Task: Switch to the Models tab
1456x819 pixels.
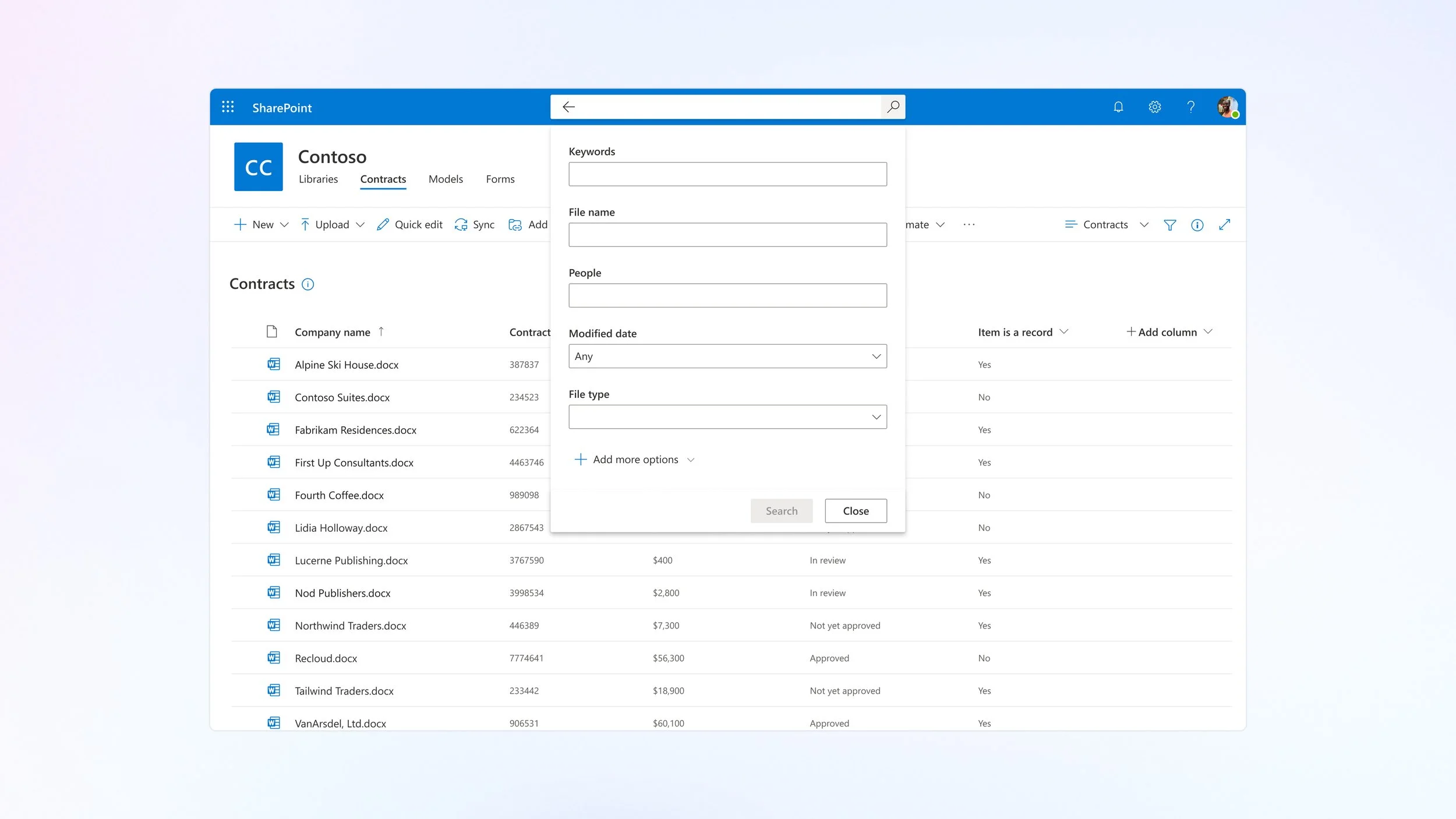Action: [x=446, y=179]
